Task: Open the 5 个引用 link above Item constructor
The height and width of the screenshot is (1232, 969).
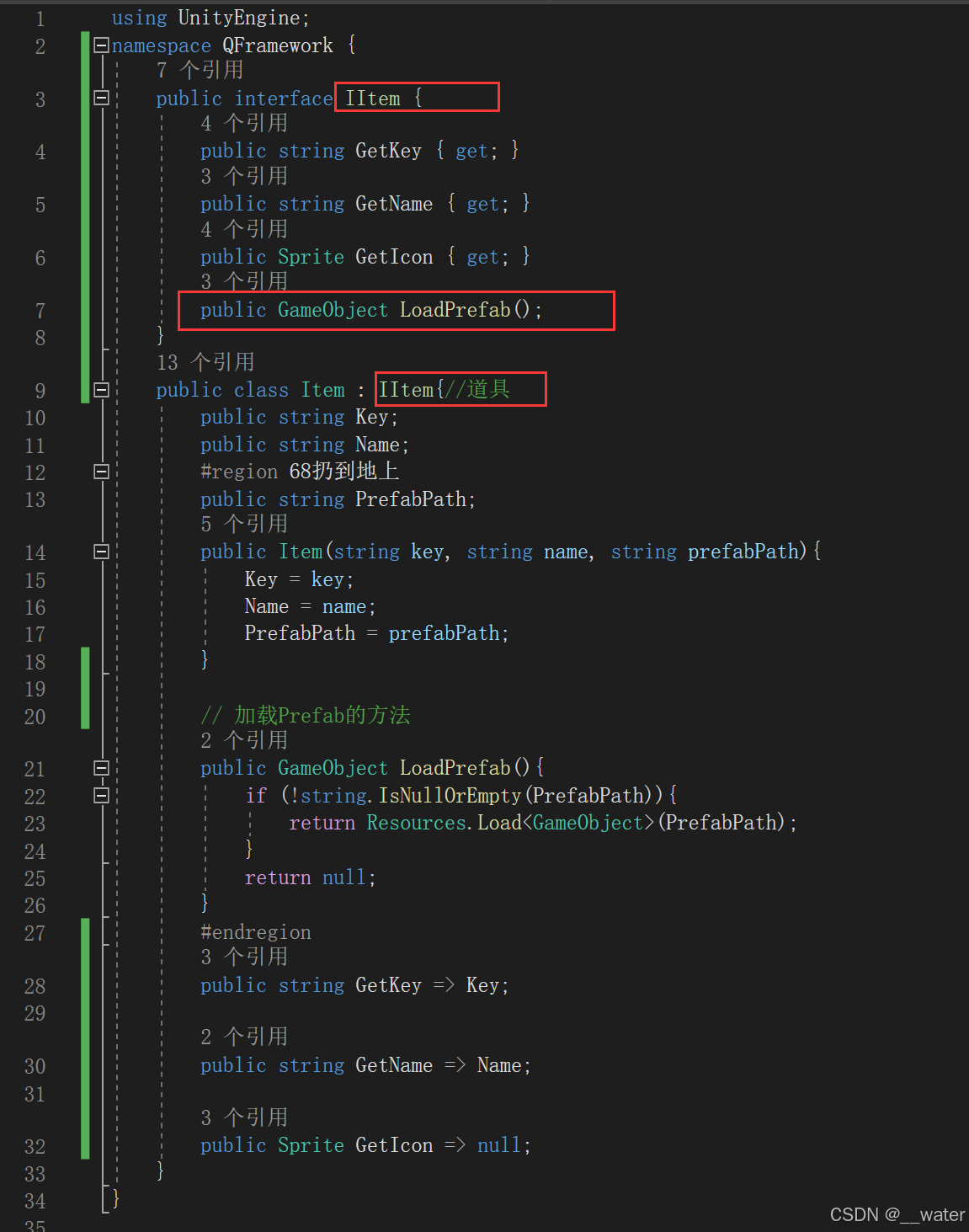Action: (x=244, y=524)
